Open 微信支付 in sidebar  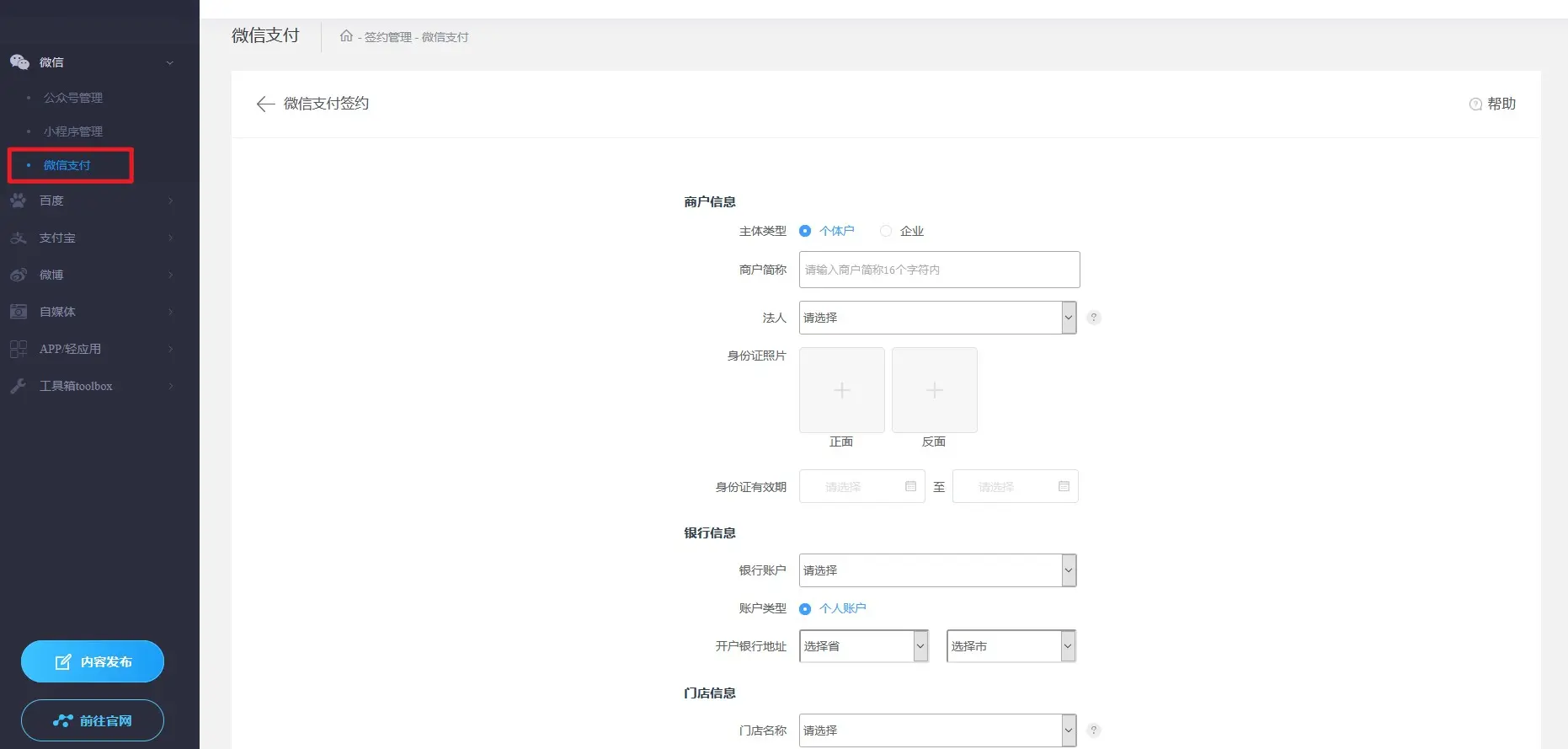67,165
